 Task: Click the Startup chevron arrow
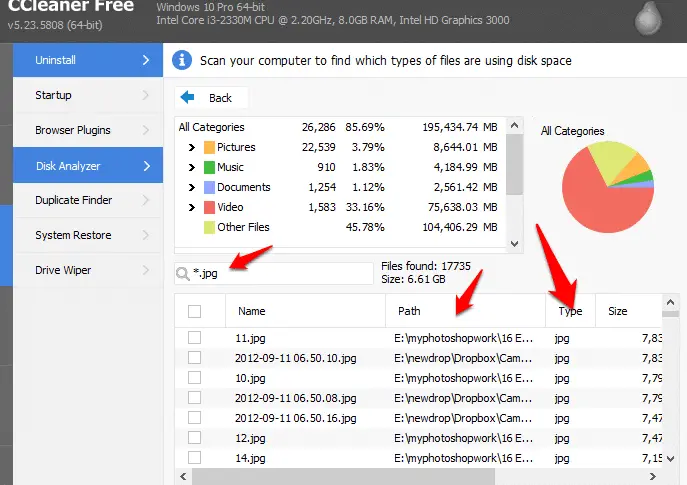(x=146, y=95)
